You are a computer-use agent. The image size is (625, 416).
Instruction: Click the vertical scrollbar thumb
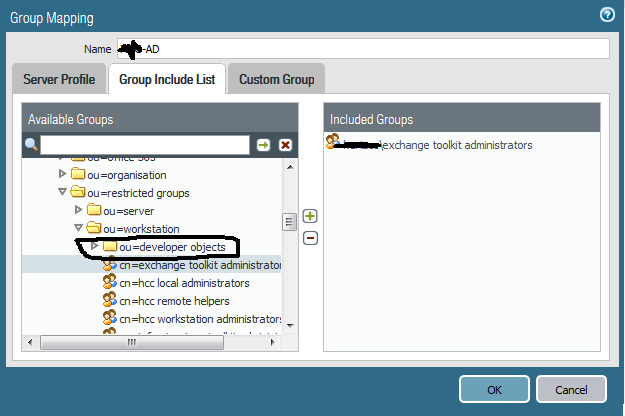coord(289,222)
